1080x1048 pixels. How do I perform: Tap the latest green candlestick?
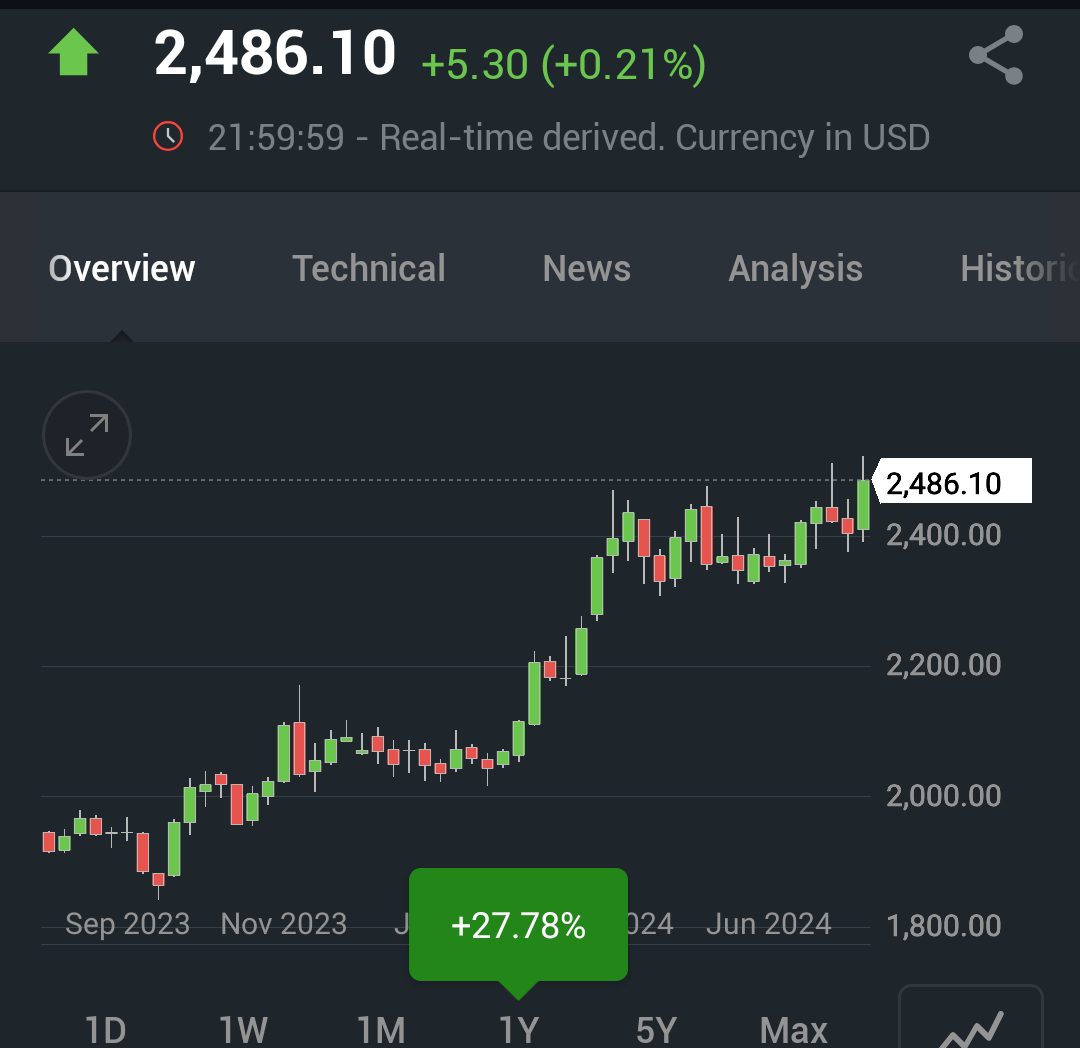point(863,505)
